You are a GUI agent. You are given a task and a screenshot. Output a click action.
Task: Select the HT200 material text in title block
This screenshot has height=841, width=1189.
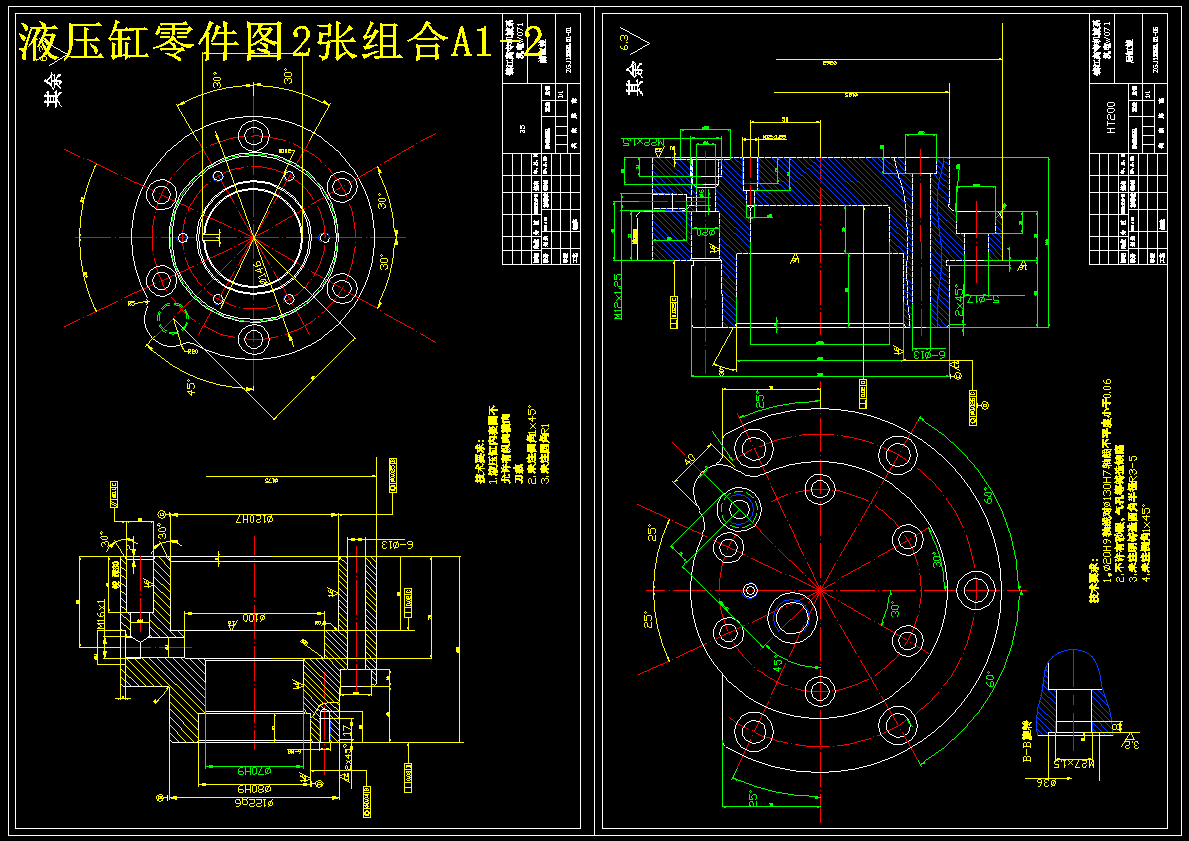[1112, 118]
